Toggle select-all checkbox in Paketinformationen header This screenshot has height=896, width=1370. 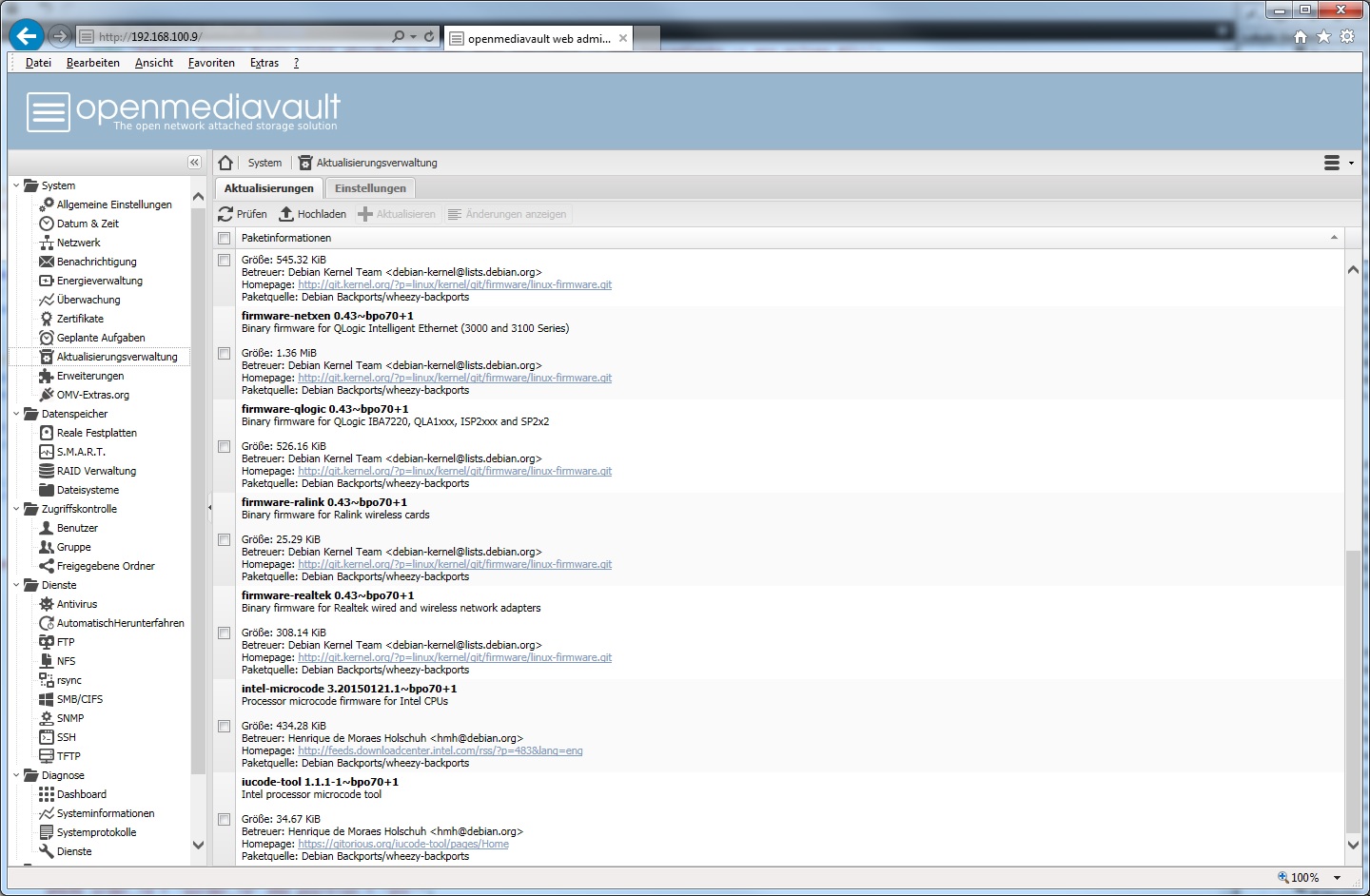tap(225, 238)
